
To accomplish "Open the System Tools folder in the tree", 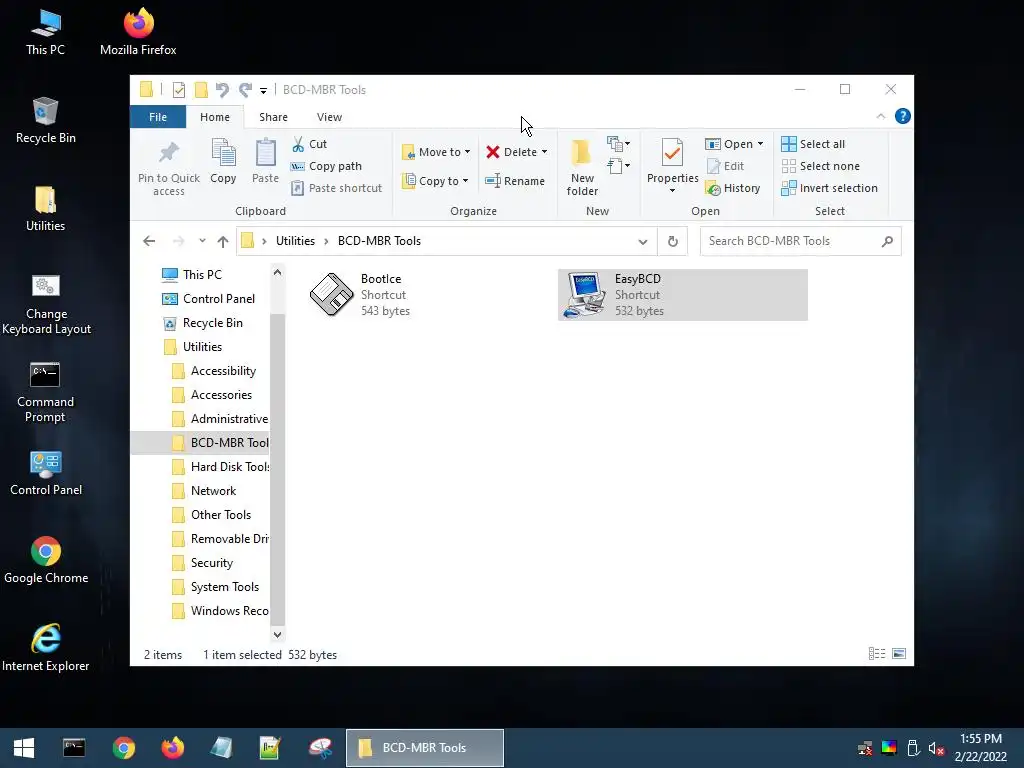I will click(x=225, y=587).
